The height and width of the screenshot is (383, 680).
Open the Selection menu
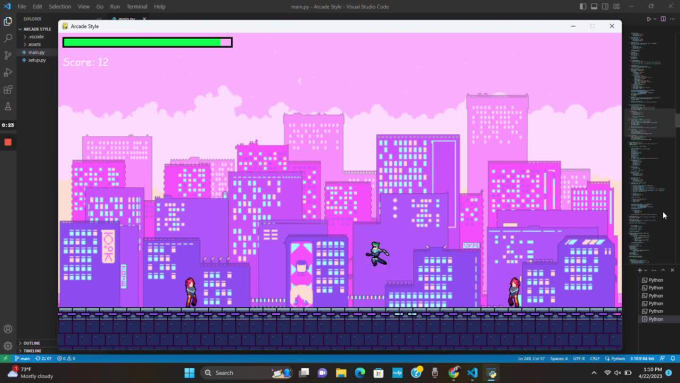(x=60, y=7)
